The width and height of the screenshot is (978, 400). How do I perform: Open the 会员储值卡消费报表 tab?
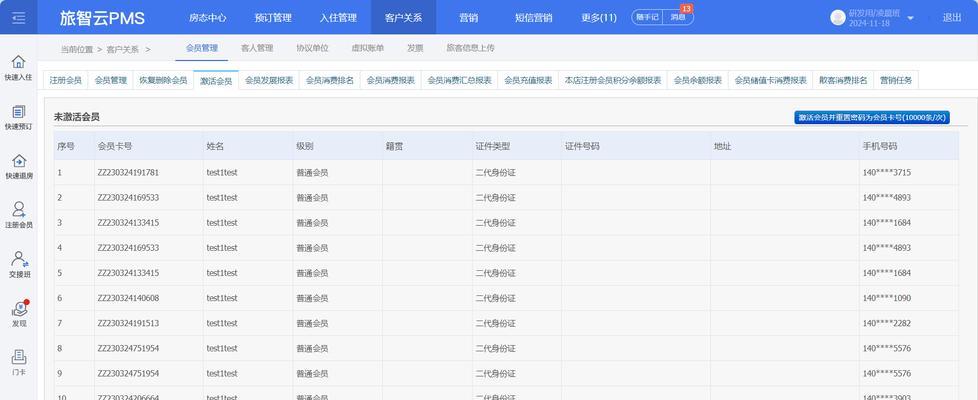(770, 80)
